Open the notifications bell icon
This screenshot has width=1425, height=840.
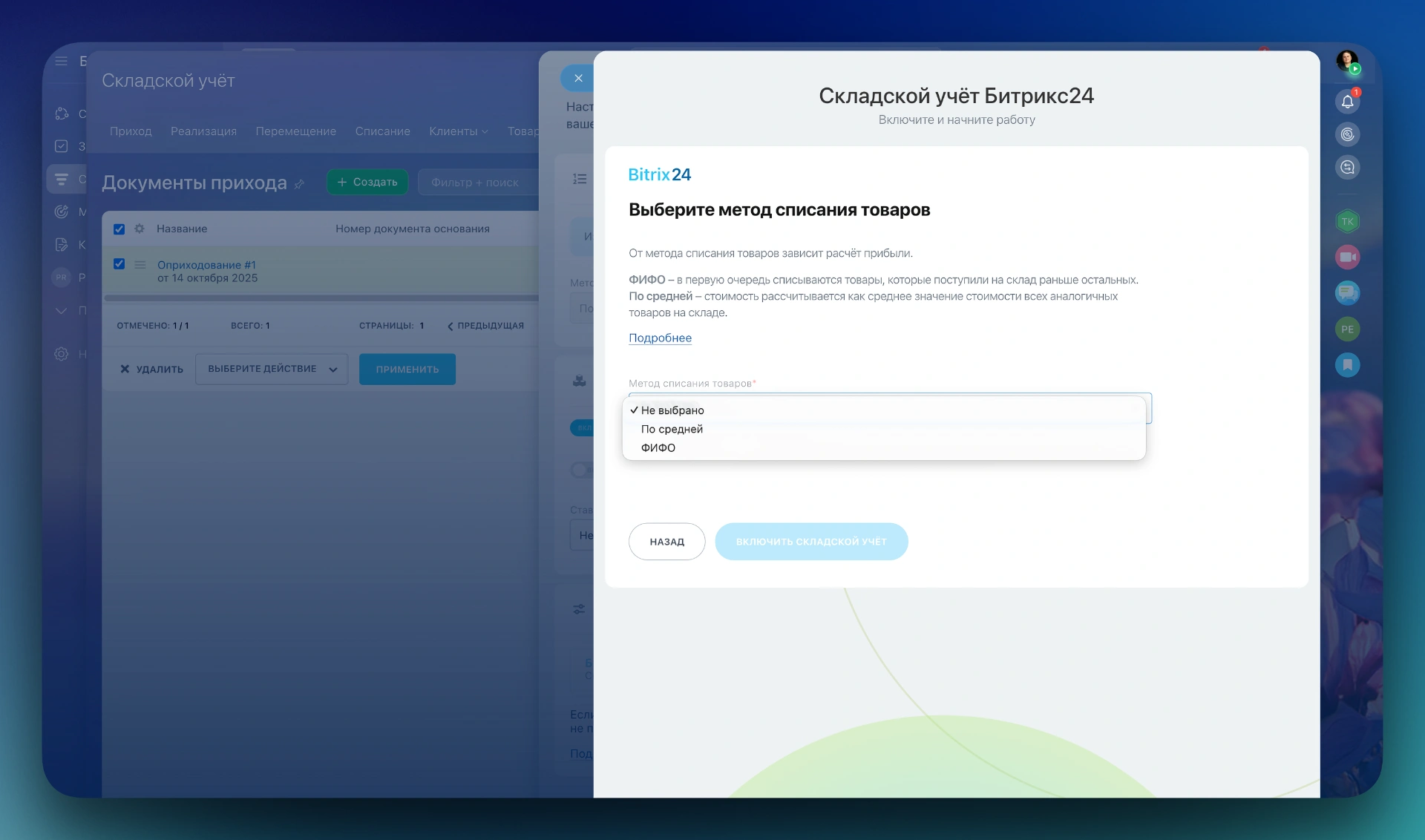click(1347, 102)
